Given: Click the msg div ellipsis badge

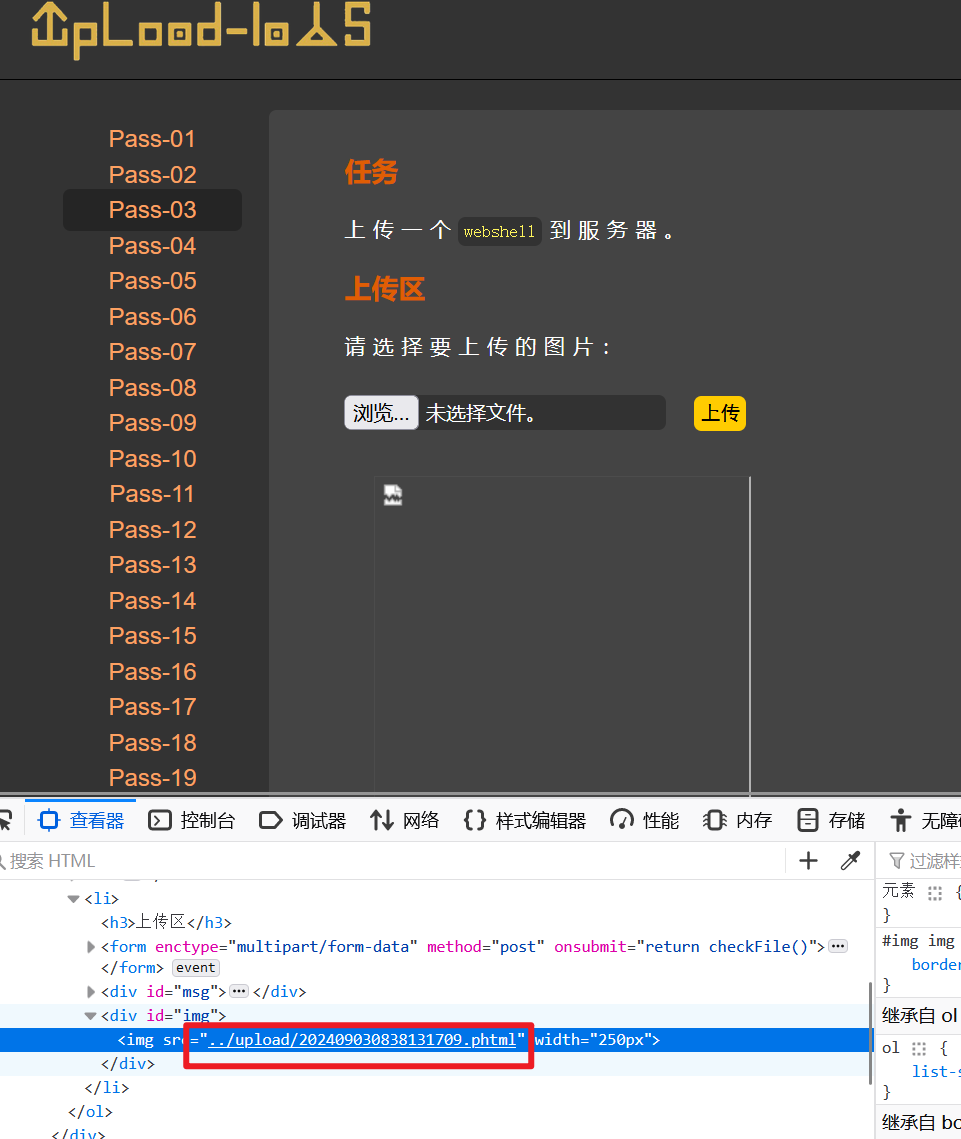Looking at the screenshot, I should pyautogui.click(x=239, y=991).
